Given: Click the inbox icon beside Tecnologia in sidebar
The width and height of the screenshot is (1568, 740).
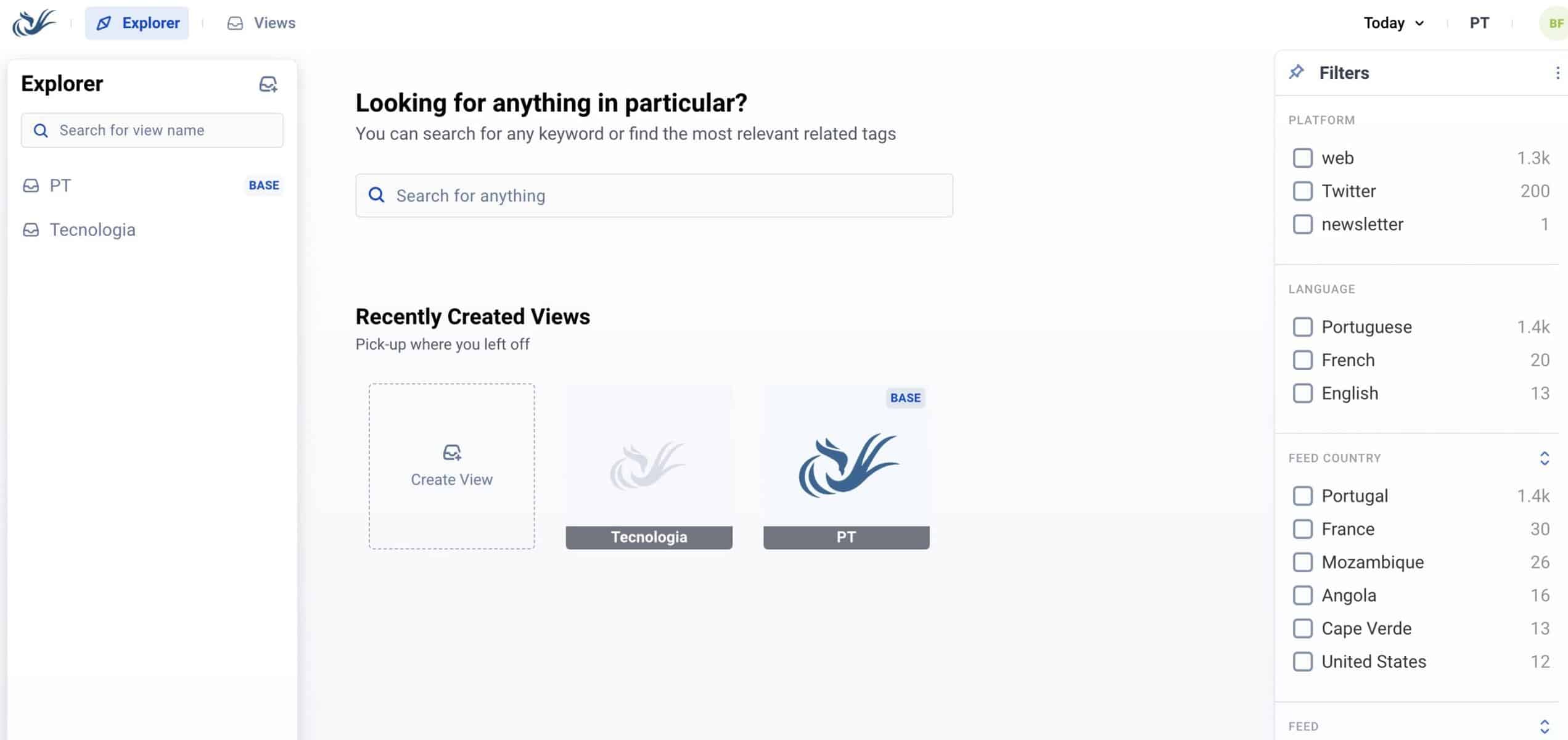Looking at the screenshot, I should click(31, 230).
